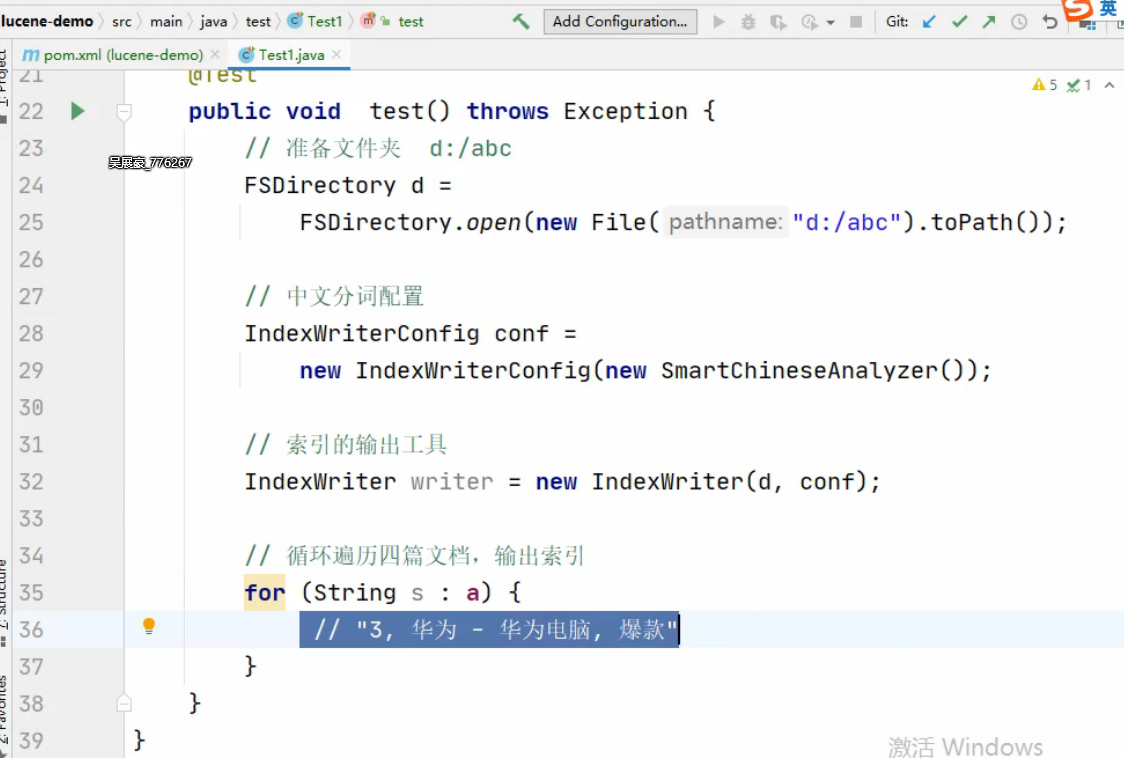This screenshot has width=1124, height=758.
Task: Click java in navigation breadcrumb
Action: (x=214, y=22)
